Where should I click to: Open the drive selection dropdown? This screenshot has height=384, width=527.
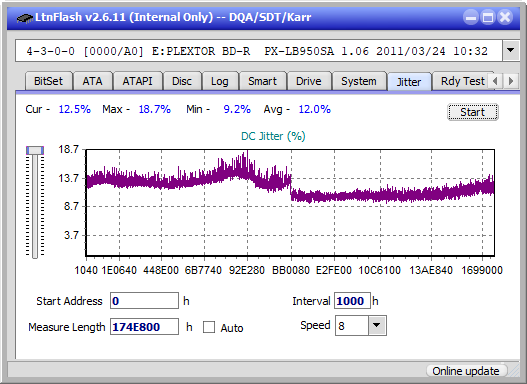pos(511,51)
